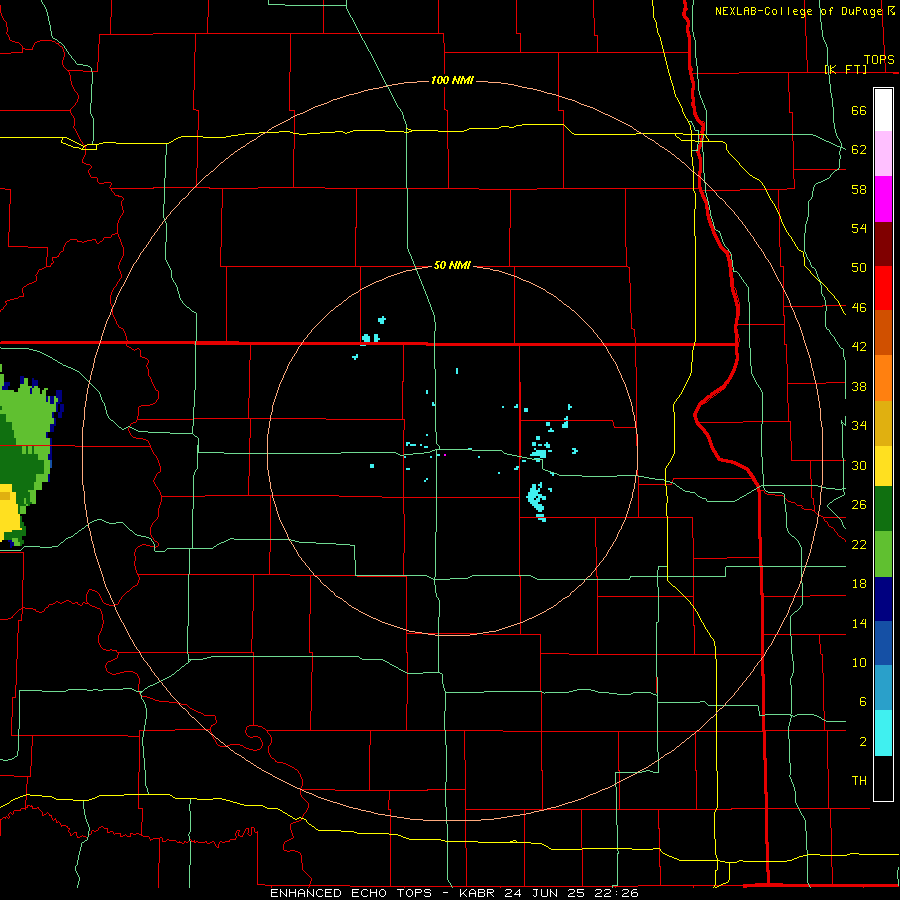
Task: Select the dark green legend swatch
Action: tap(883, 509)
